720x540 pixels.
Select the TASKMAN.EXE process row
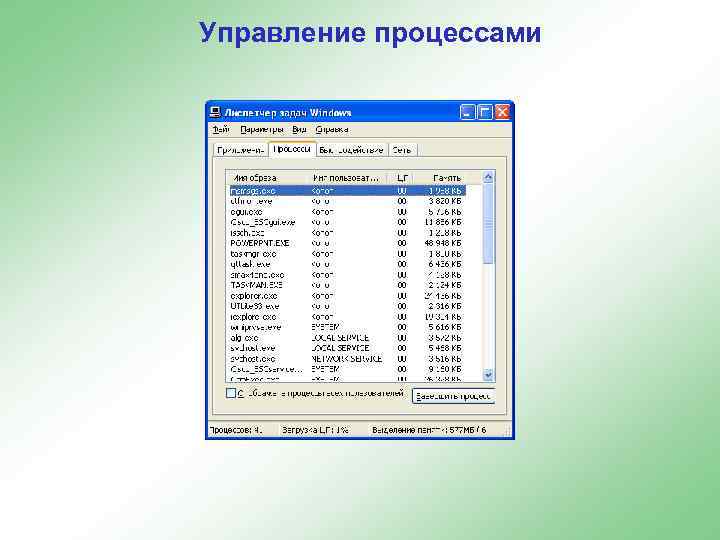tap(348, 285)
